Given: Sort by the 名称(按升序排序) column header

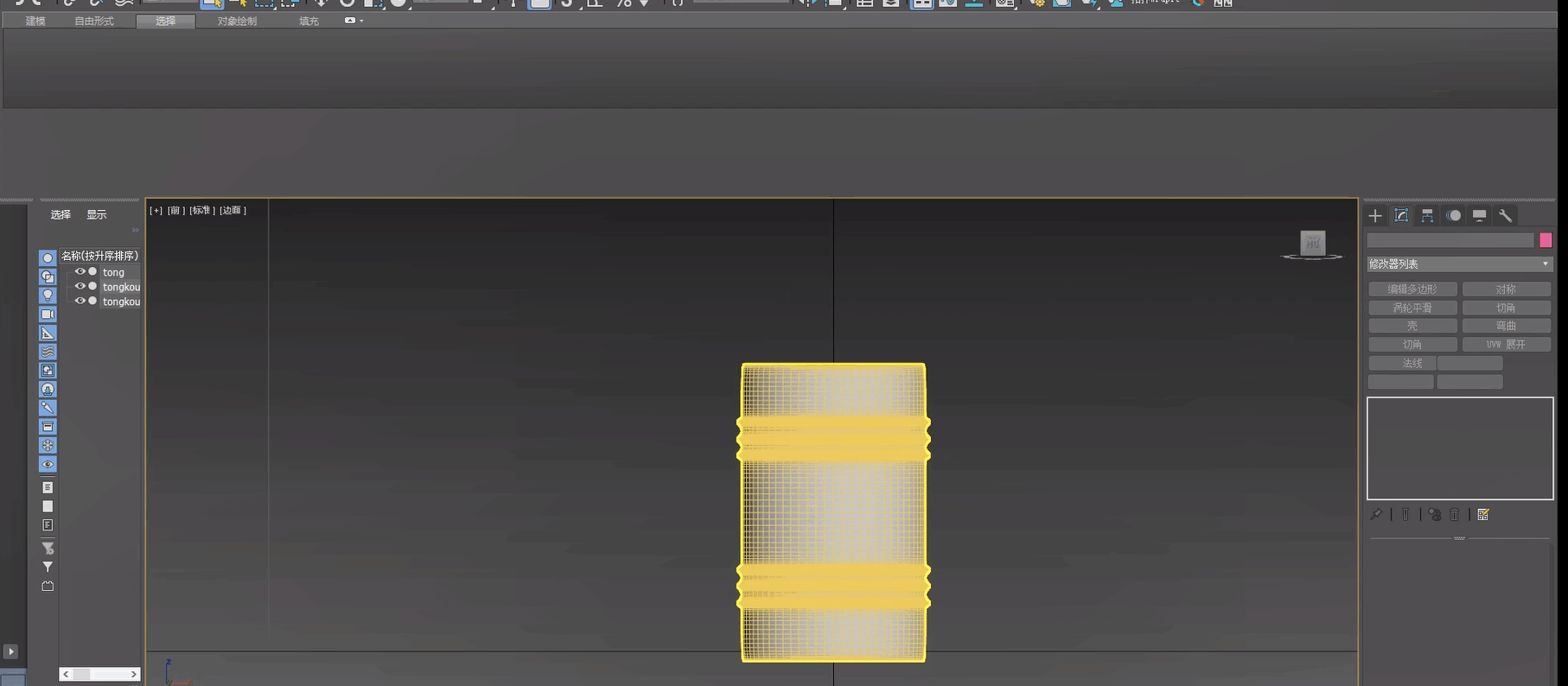Looking at the screenshot, I should point(99,256).
